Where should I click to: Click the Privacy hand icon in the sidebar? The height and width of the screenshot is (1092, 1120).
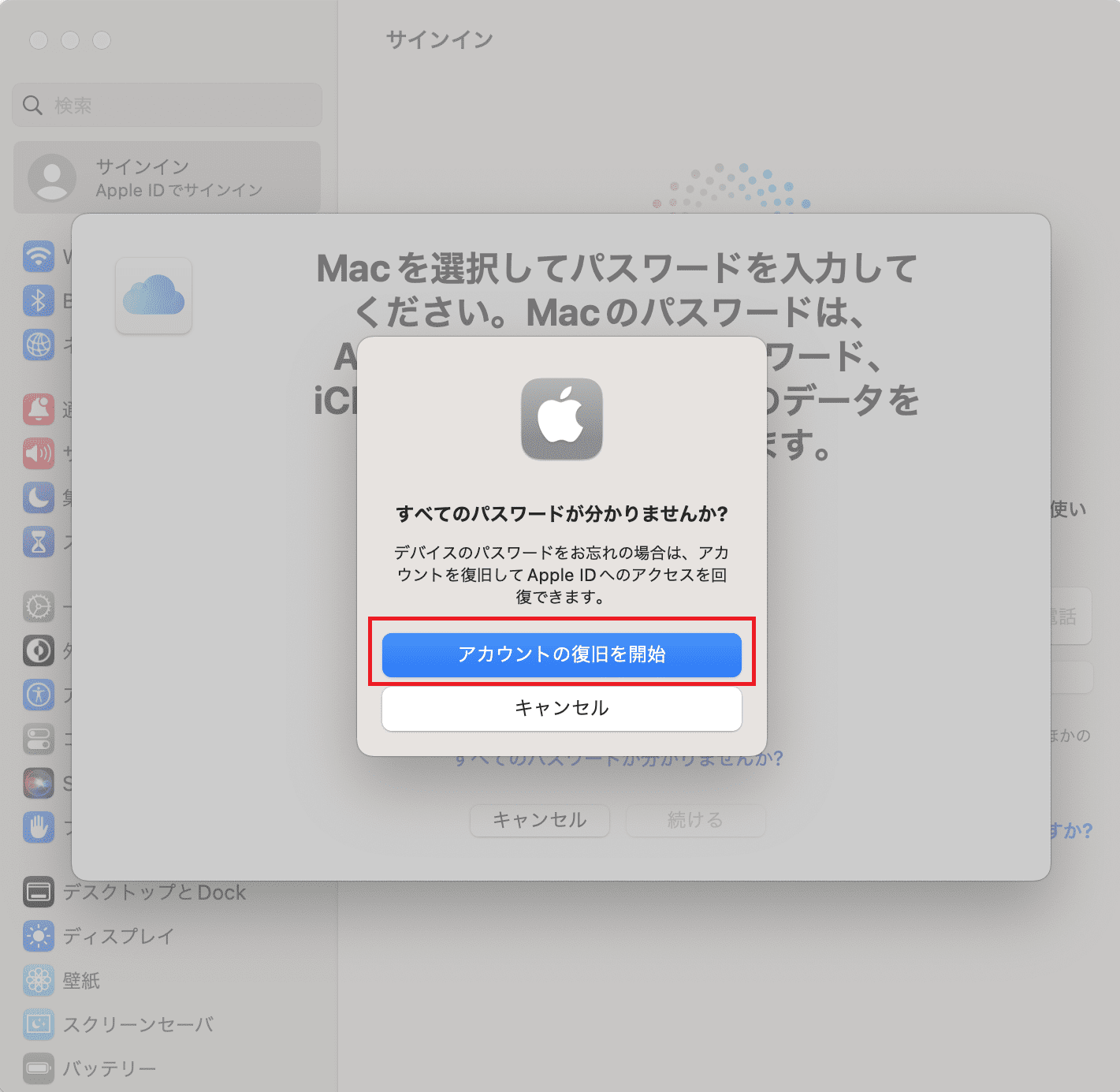pyautogui.click(x=39, y=827)
